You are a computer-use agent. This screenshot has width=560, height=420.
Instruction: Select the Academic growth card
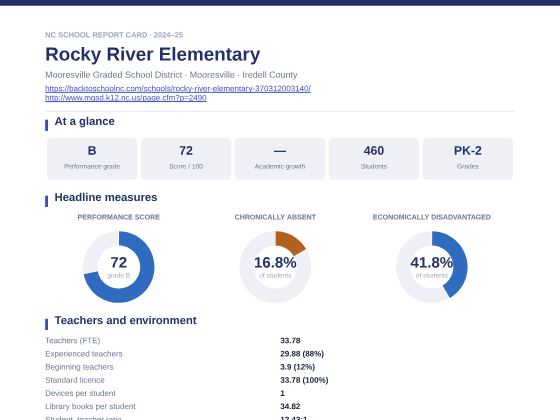pos(280,159)
